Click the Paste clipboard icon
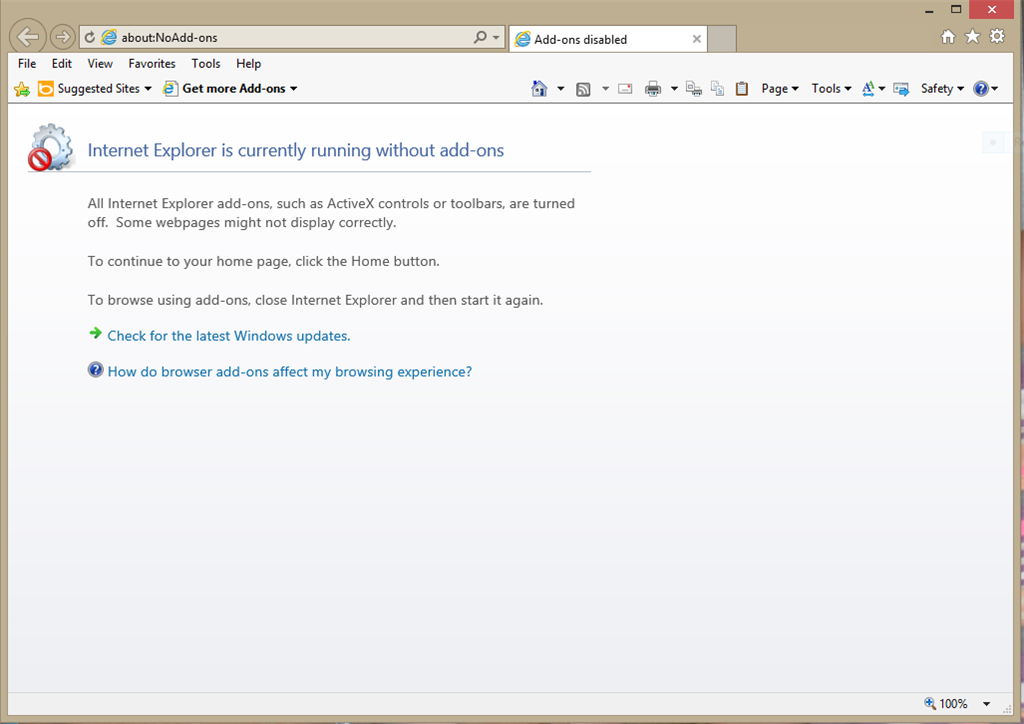This screenshot has width=1024, height=724. [x=742, y=89]
